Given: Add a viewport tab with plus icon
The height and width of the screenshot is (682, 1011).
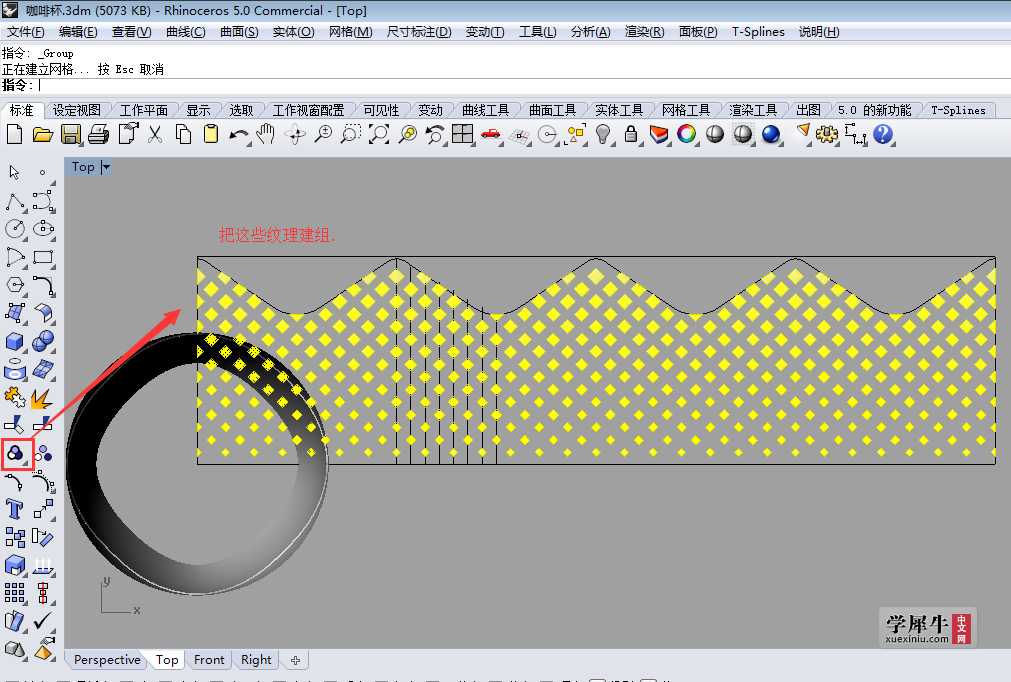Looking at the screenshot, I should tap(295, 660).
